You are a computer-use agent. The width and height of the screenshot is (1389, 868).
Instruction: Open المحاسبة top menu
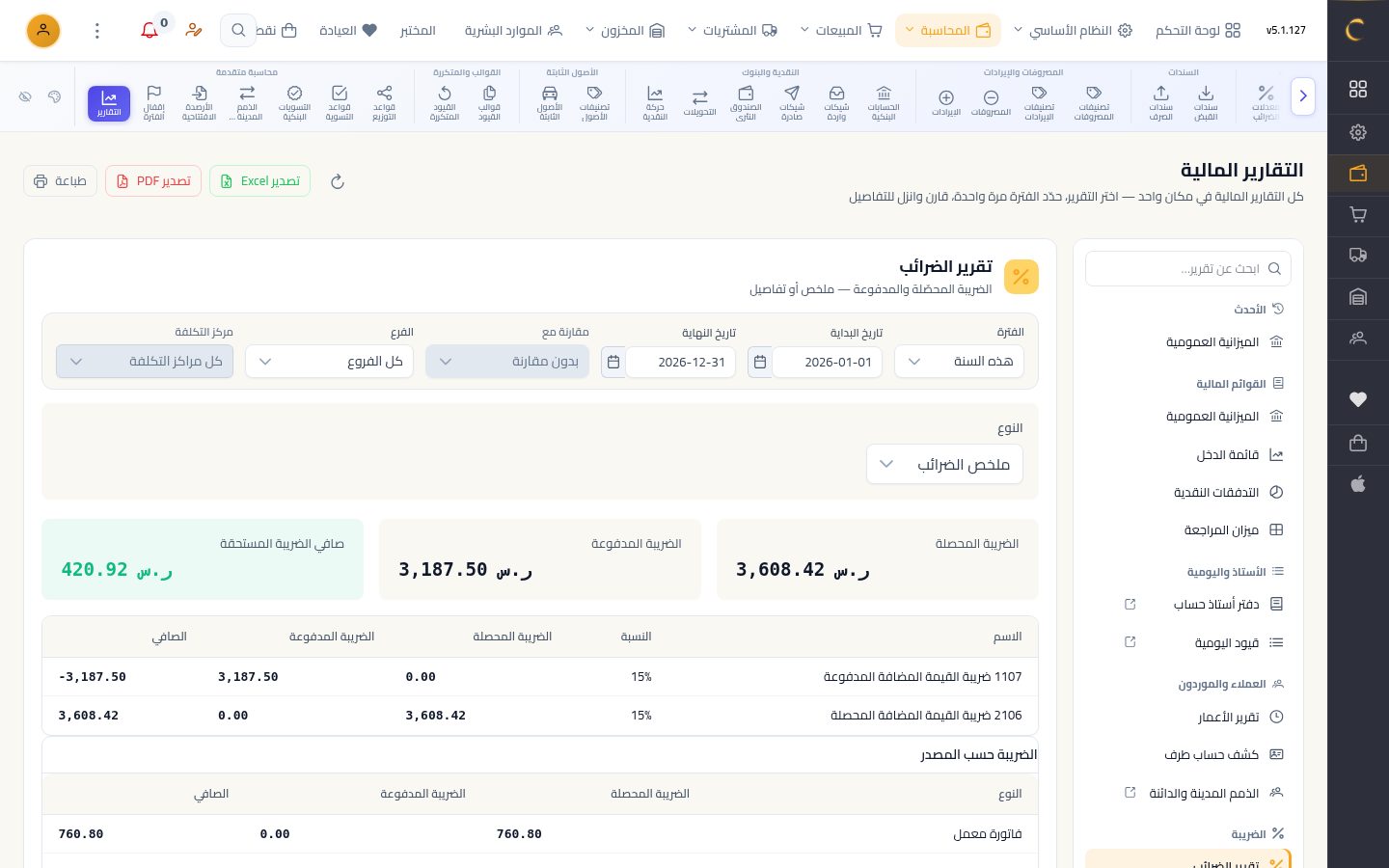pyautogui.click(x=948, y=31)
